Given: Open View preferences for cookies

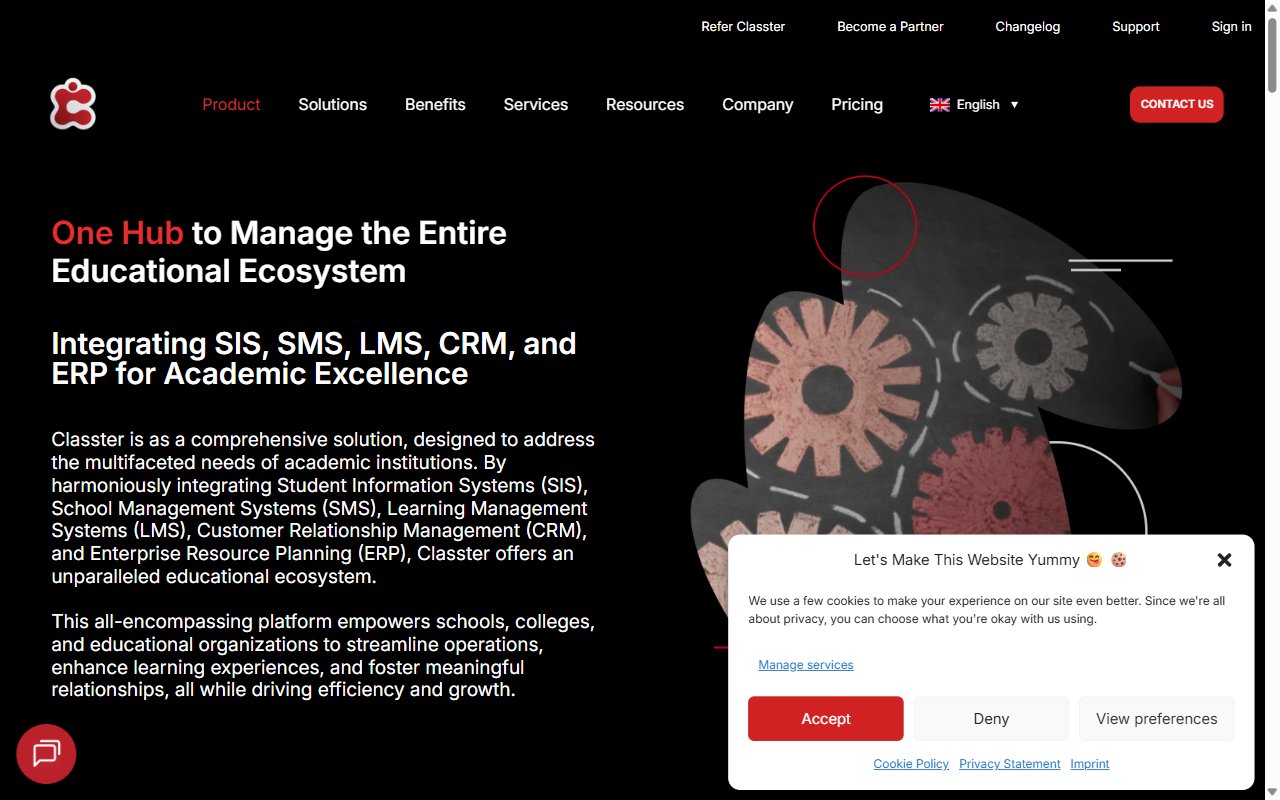Looking at the screenshot, I should point(1156,718).
